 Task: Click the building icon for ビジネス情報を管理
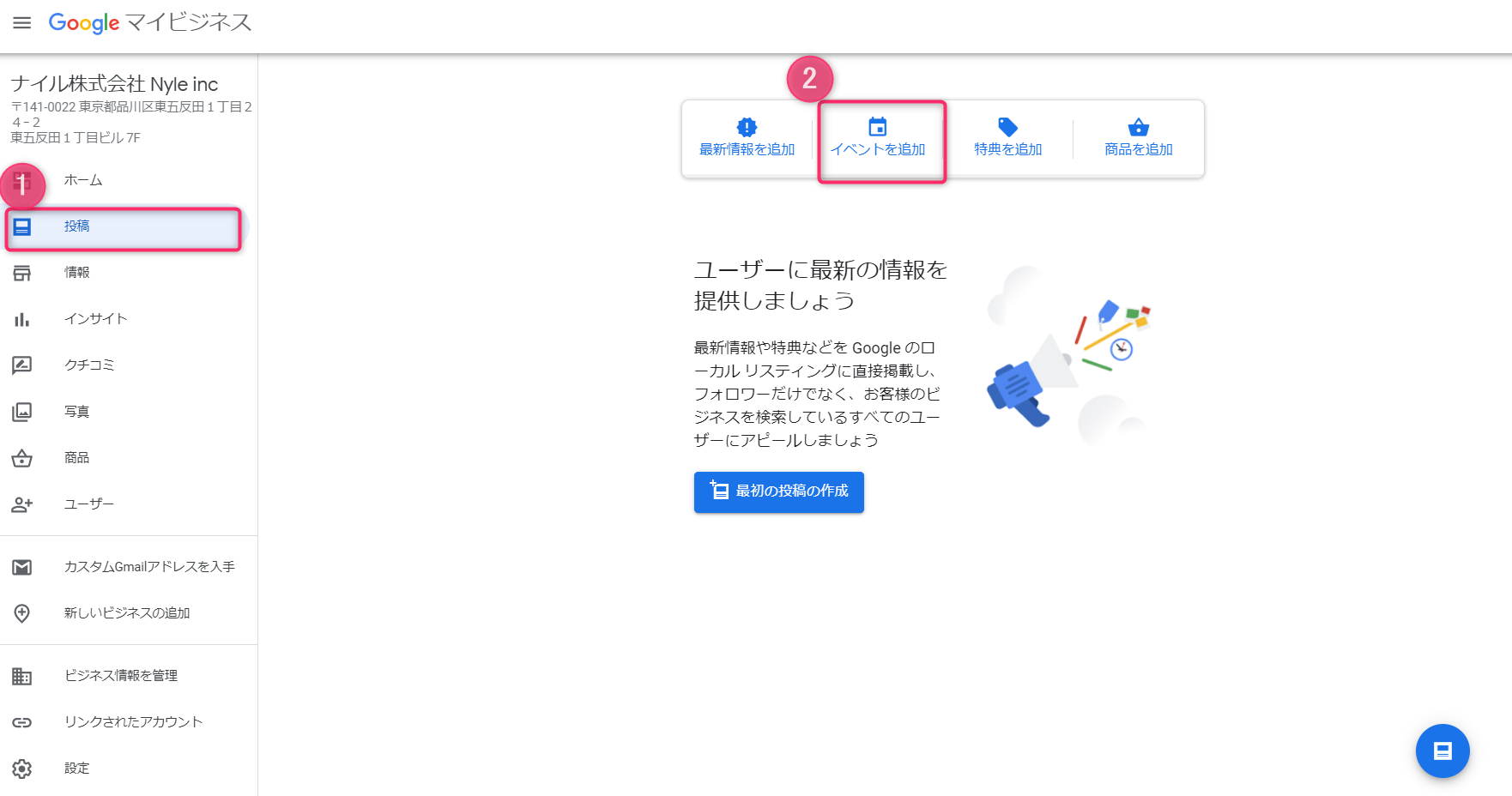coord(22,676)
